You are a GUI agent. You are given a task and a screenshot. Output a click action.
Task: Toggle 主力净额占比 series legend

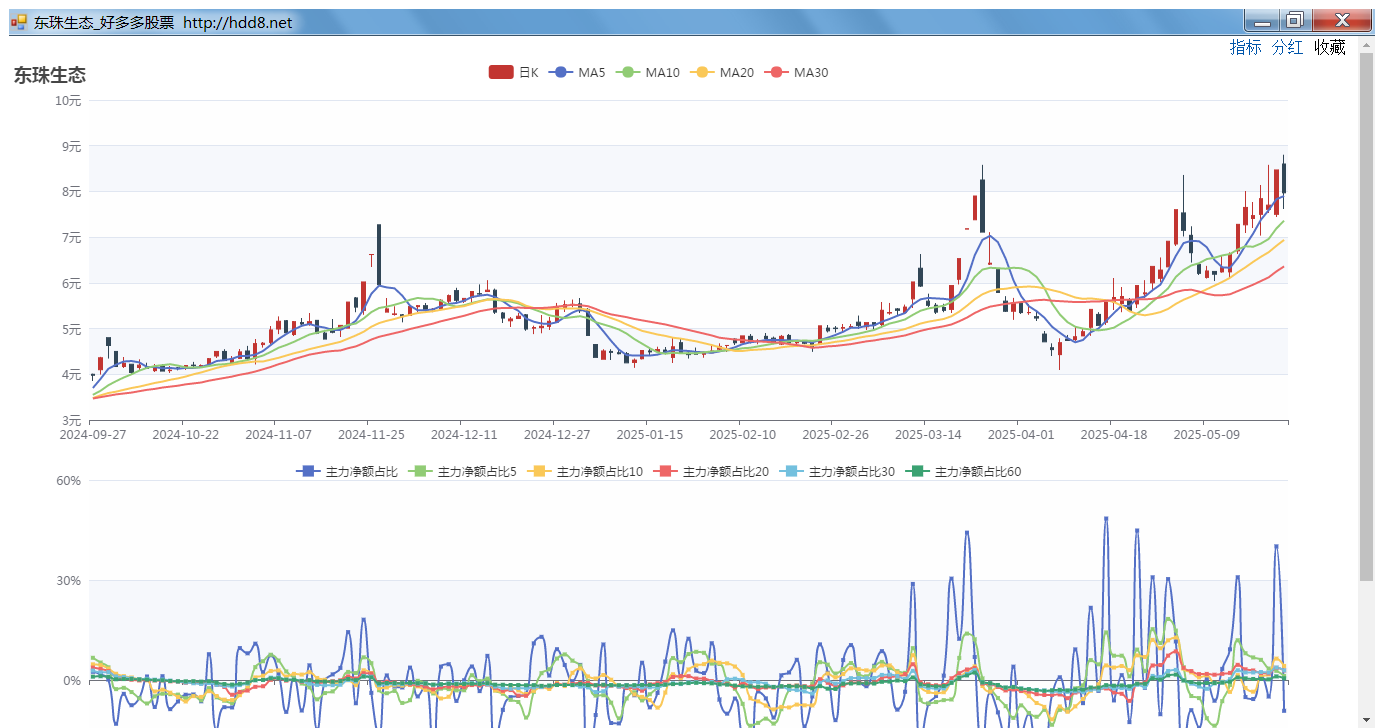347,471
